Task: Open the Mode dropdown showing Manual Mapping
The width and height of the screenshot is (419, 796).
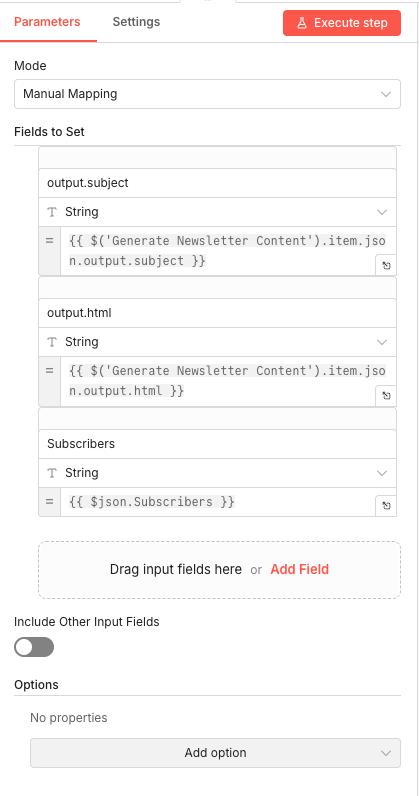Action: tap(207, 94)
